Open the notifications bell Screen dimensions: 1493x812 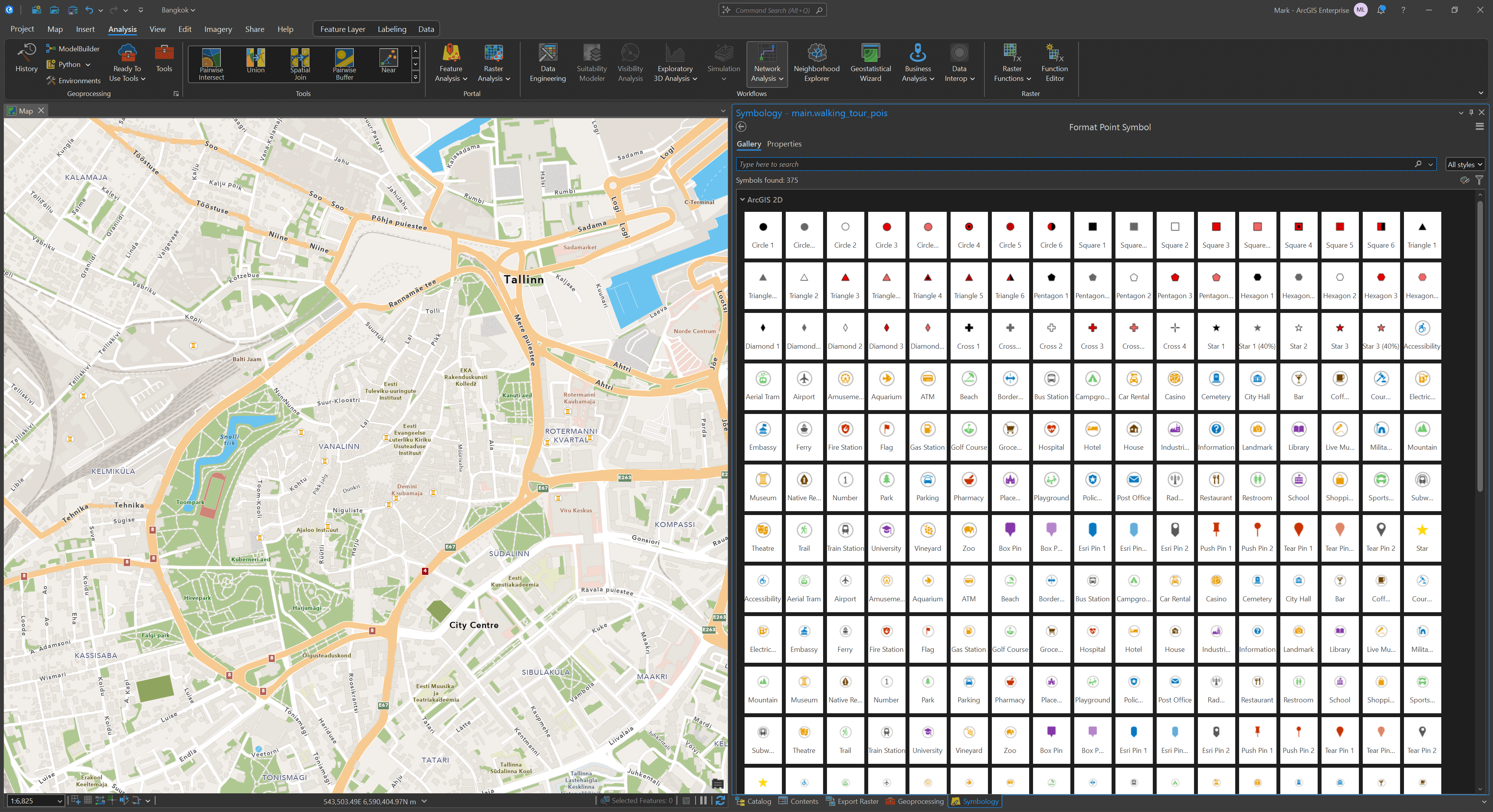click(1381, 10)
